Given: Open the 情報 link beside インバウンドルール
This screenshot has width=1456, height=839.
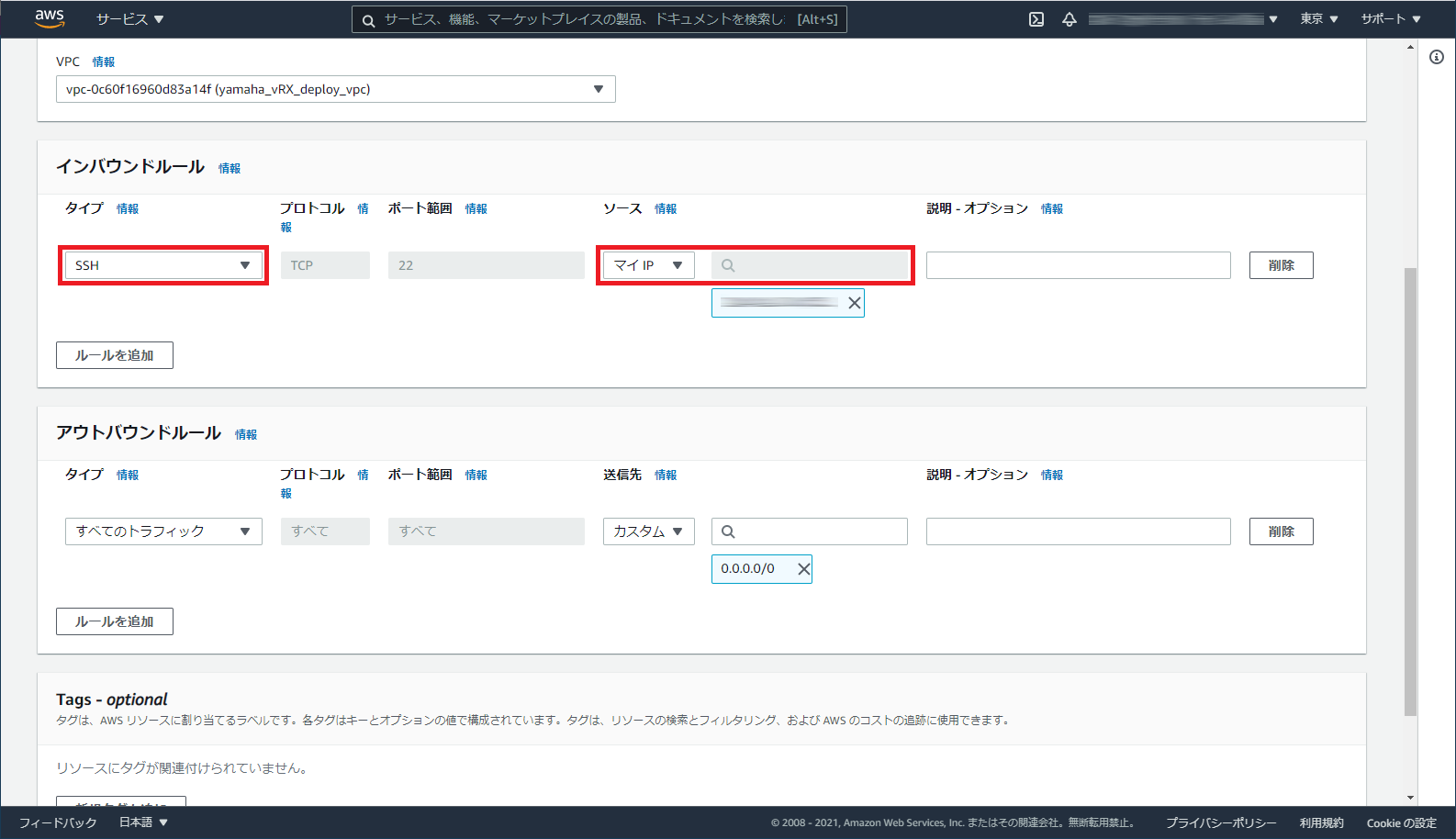Looking at the screenshot, I should 230,168.
